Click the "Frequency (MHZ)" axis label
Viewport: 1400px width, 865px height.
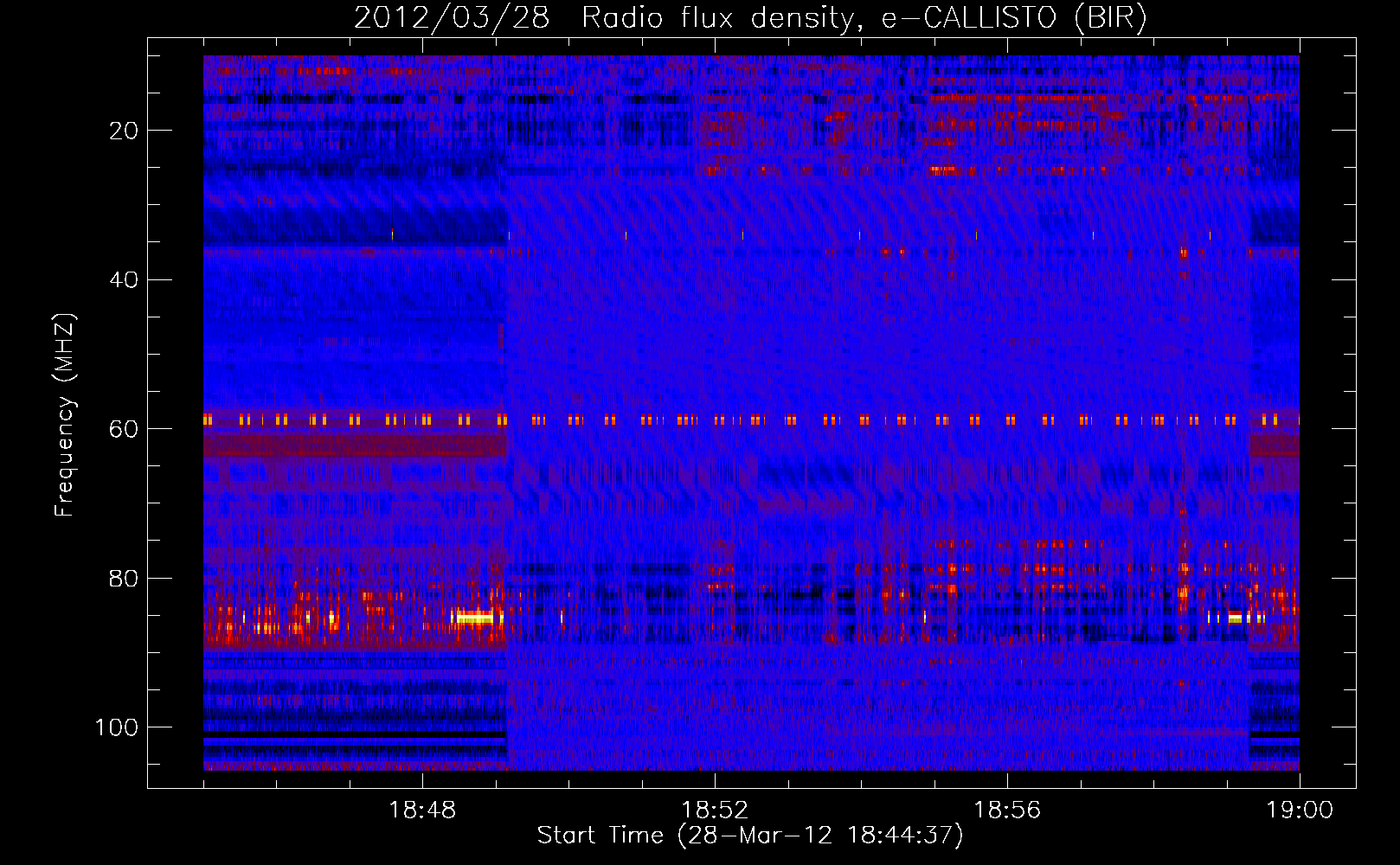point(65,415)
